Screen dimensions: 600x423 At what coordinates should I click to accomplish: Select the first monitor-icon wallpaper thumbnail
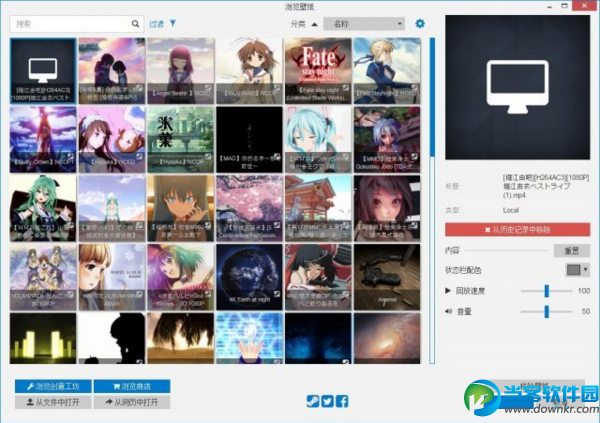pos(43,71)
